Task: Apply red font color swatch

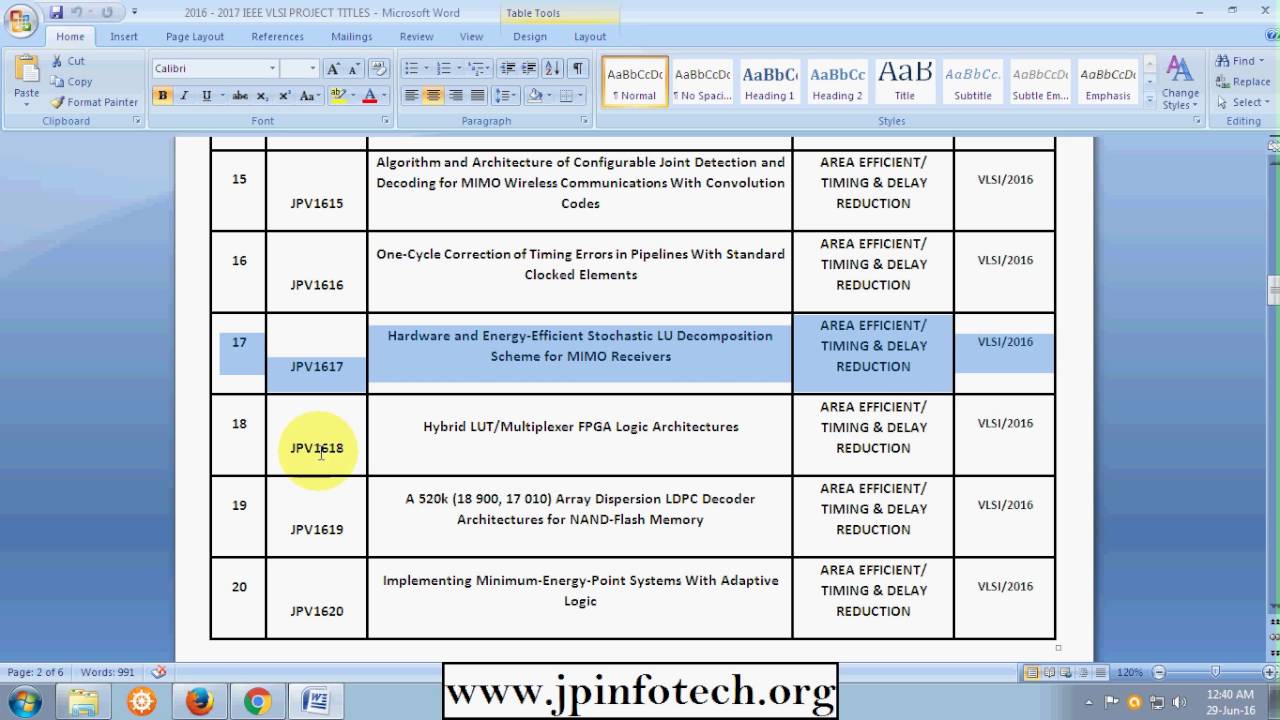Action: point(369,96)
